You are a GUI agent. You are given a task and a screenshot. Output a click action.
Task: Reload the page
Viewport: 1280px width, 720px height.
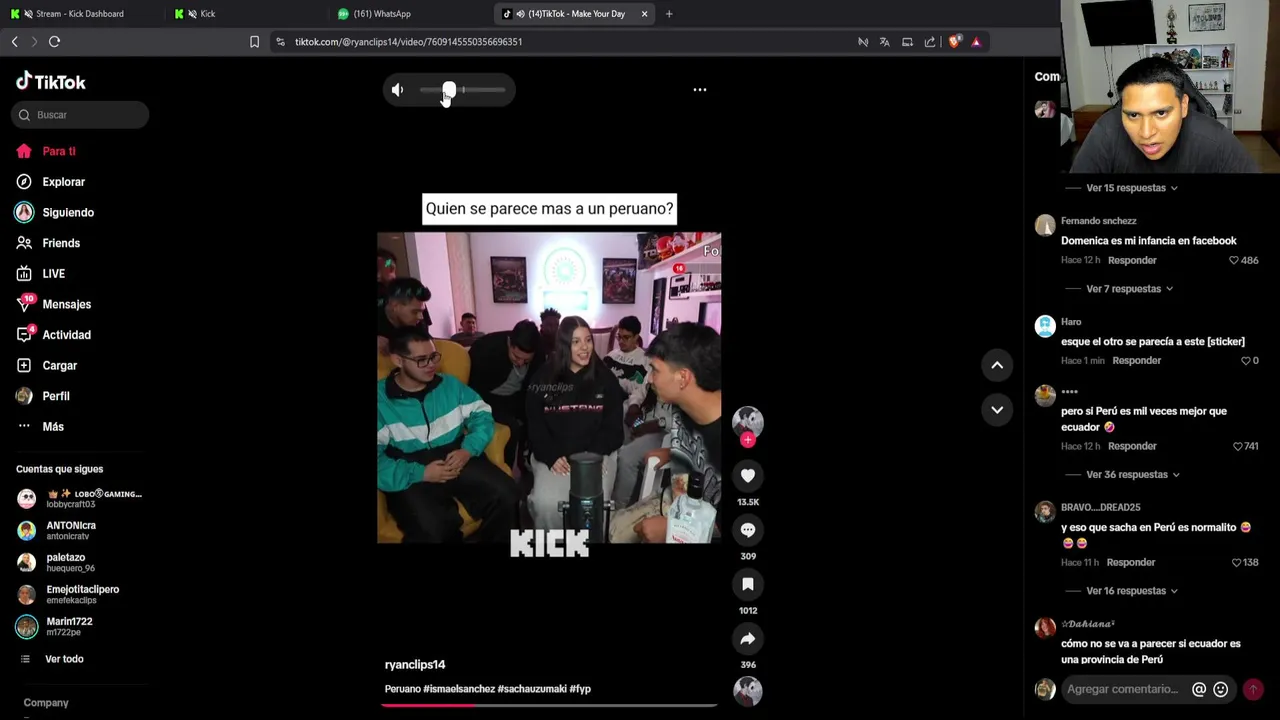point(54,42)
